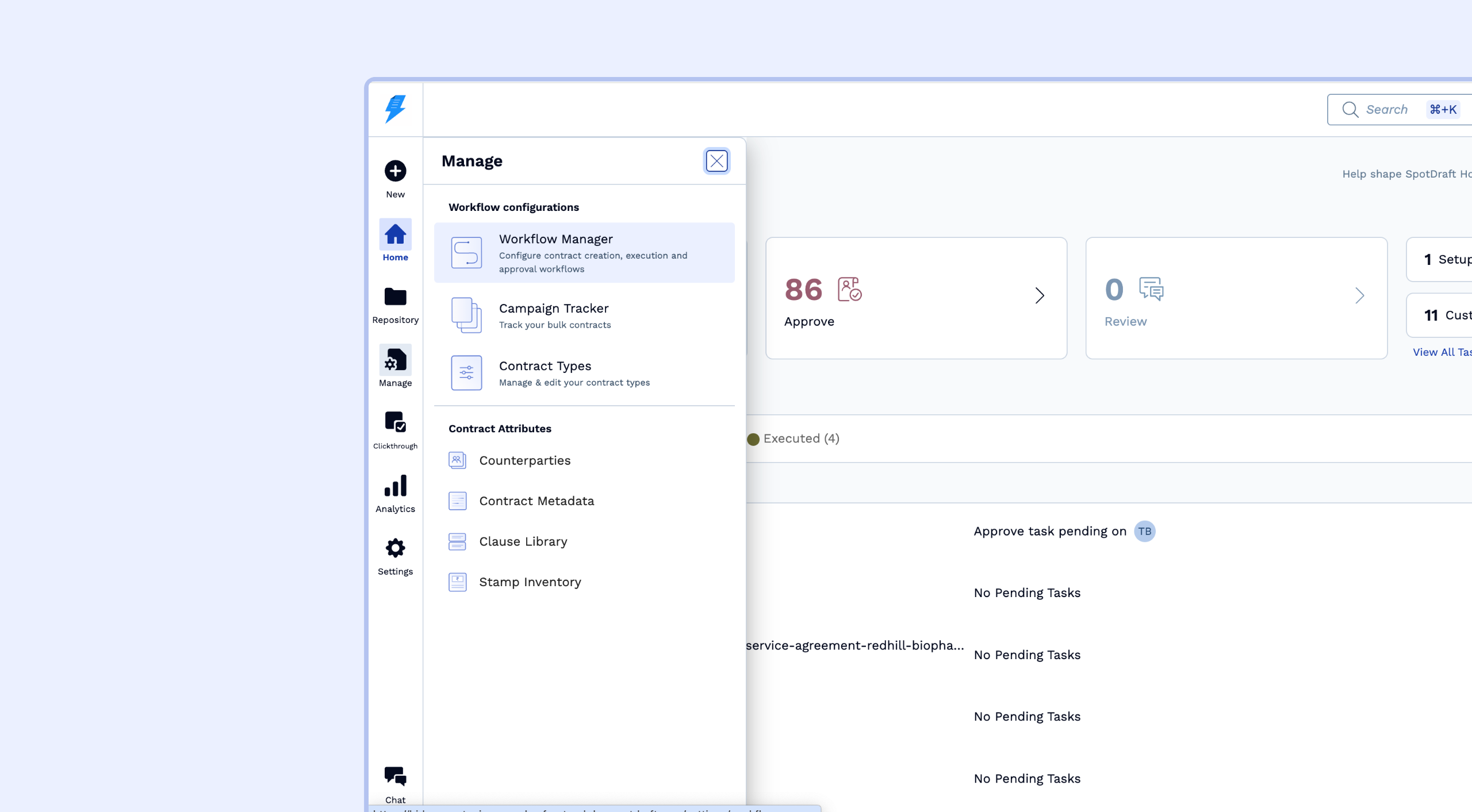Click the Manage sidebar icon
The width and height of the screenshot is (1472, 812).
pyautogui.click(x=395, y=360)
